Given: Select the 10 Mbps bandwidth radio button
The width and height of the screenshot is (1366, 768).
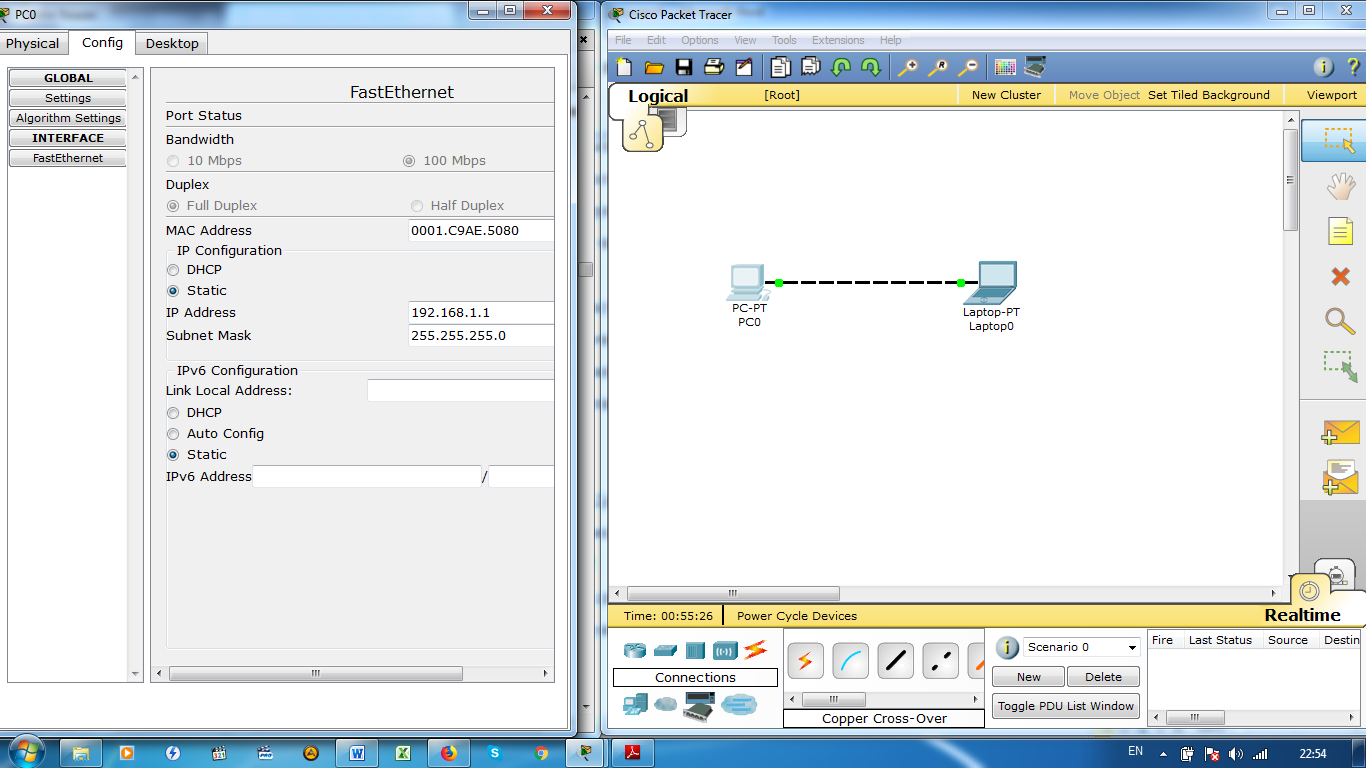Looking at the screenshot, I should tap(174, 161).
